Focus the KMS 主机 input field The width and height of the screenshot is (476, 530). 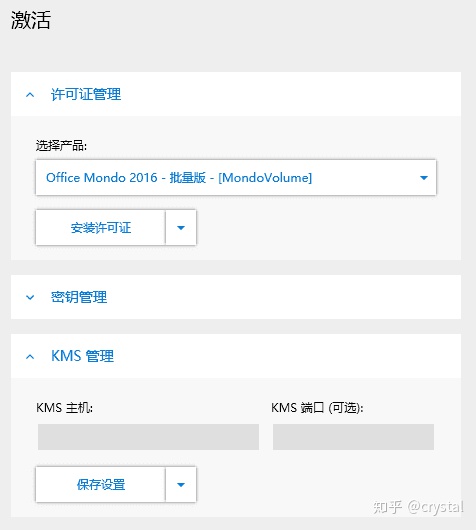[x=148, y=437]
